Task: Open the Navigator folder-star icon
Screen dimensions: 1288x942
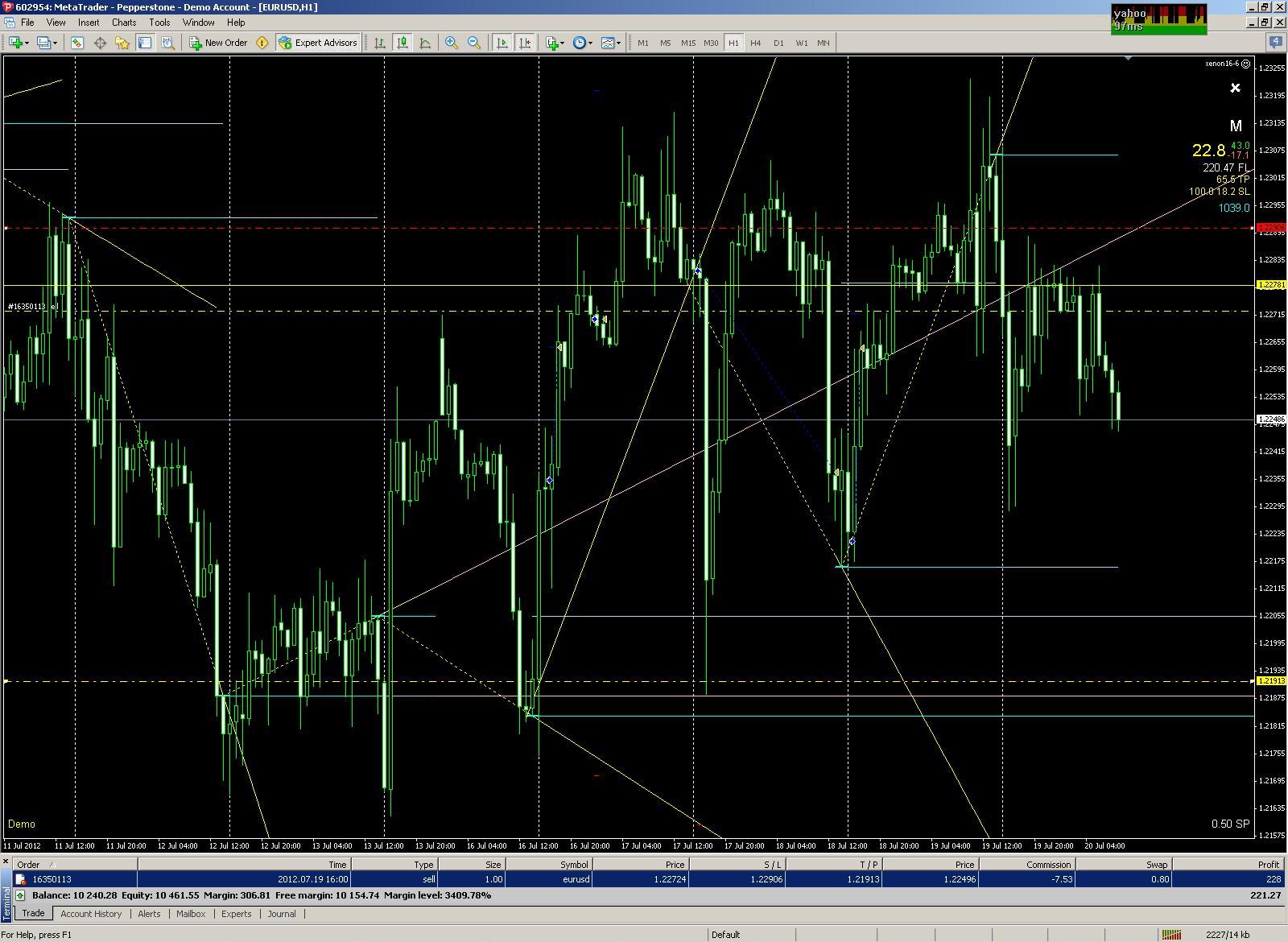Action: (x=122, y=43)
